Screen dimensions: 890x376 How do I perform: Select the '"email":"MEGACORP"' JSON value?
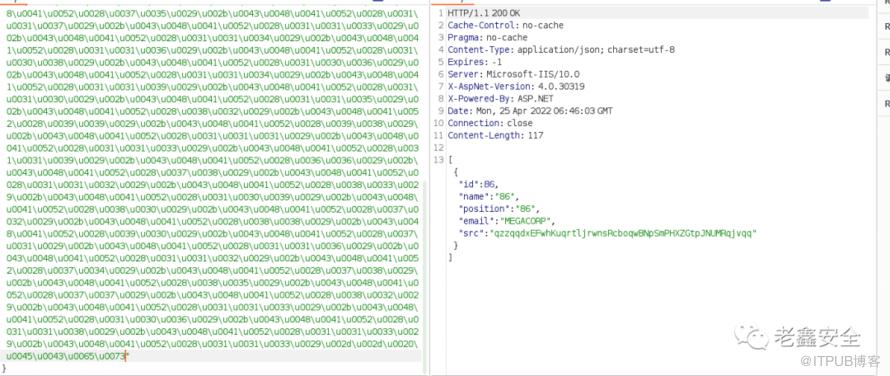tap(506, 221)
